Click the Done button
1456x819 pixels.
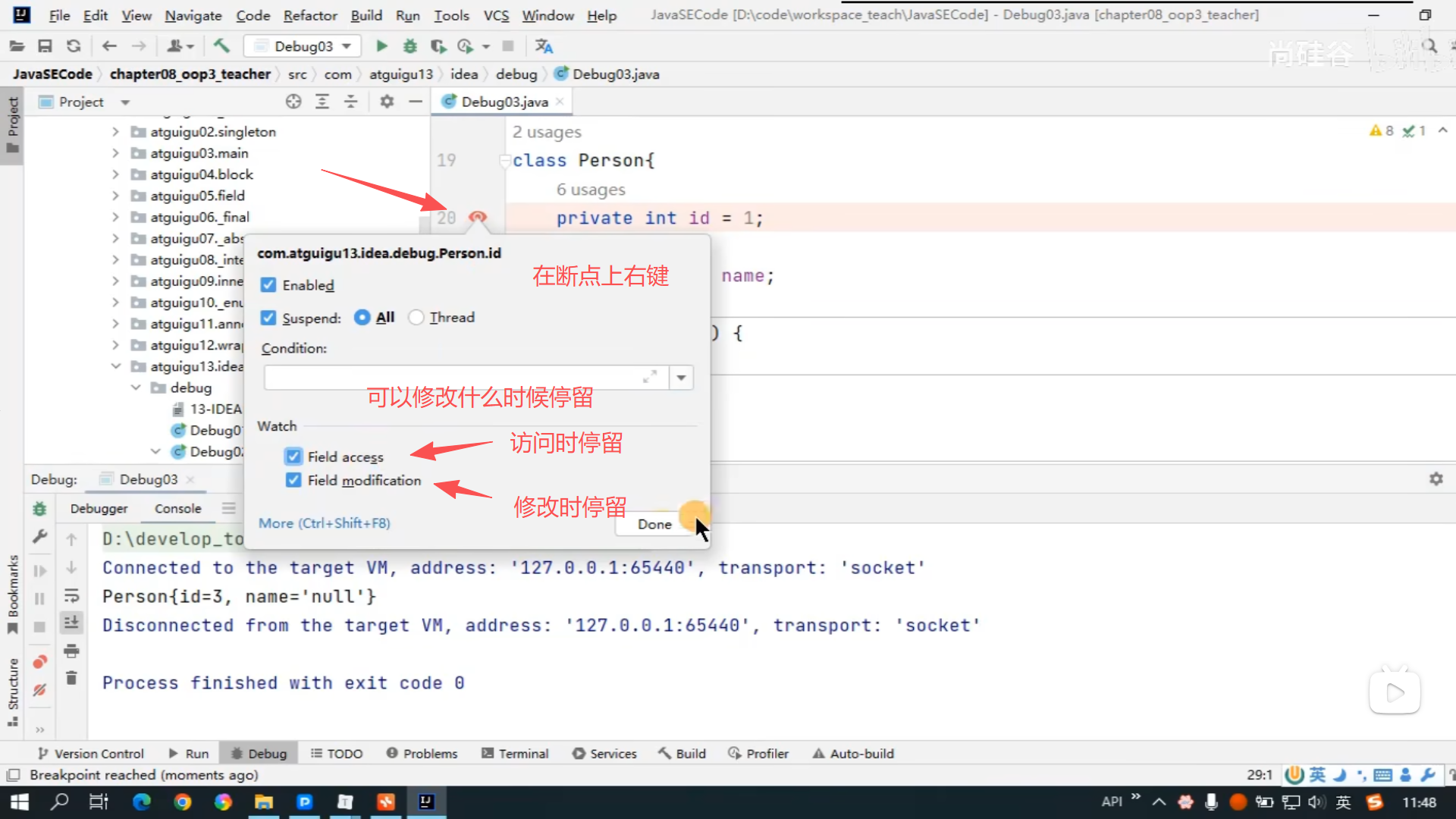654,524
